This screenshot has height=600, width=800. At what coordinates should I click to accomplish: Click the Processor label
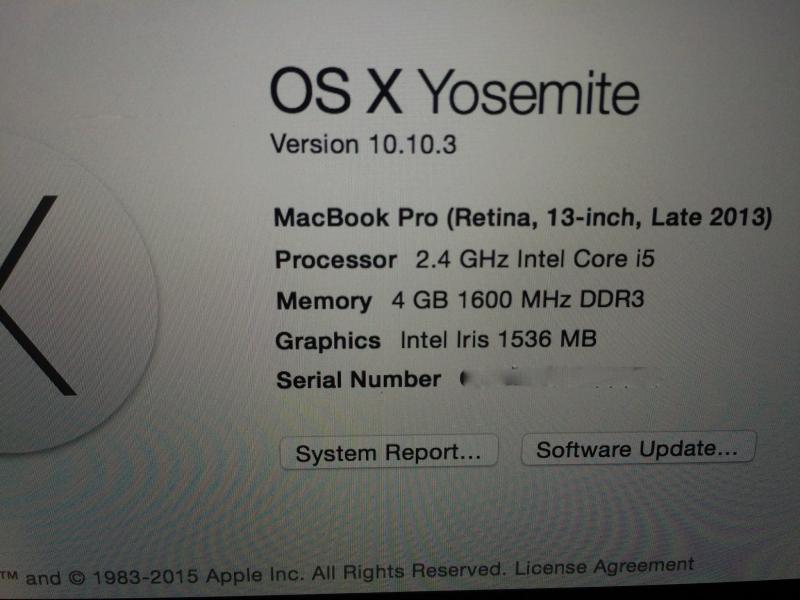pyautogui.click(x=336, y=260)
